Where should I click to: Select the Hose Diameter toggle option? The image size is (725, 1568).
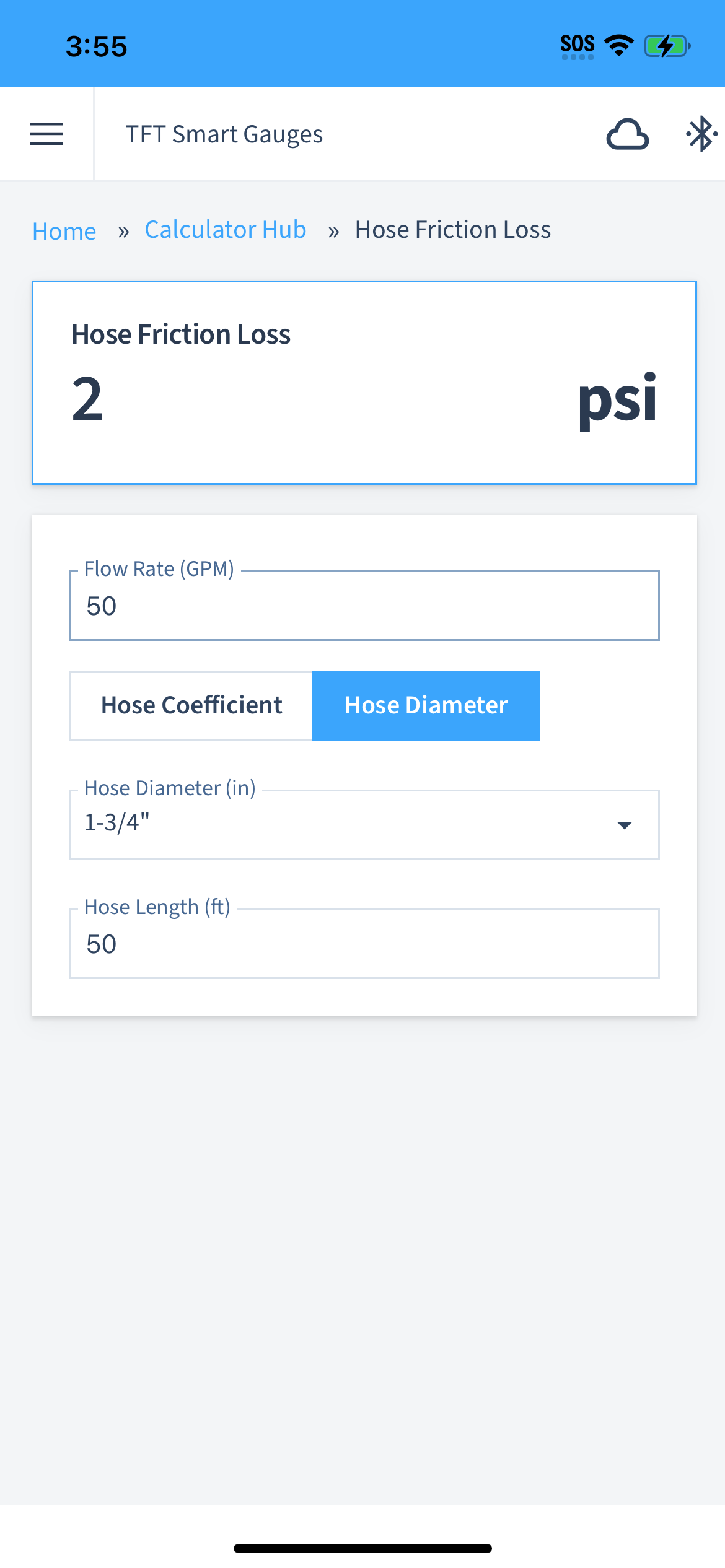point(426,705)
